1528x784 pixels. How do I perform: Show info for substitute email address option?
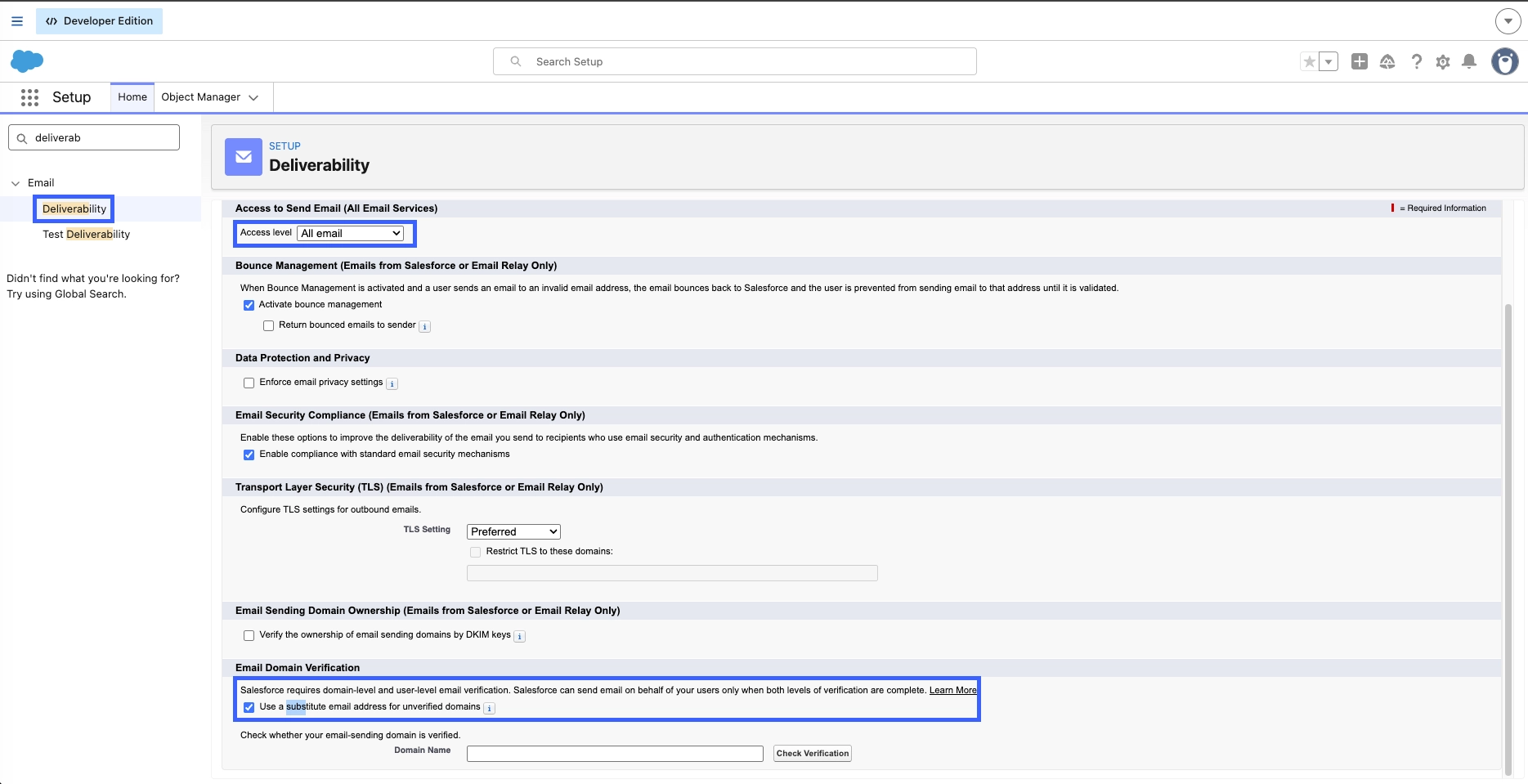click(490, 708)
